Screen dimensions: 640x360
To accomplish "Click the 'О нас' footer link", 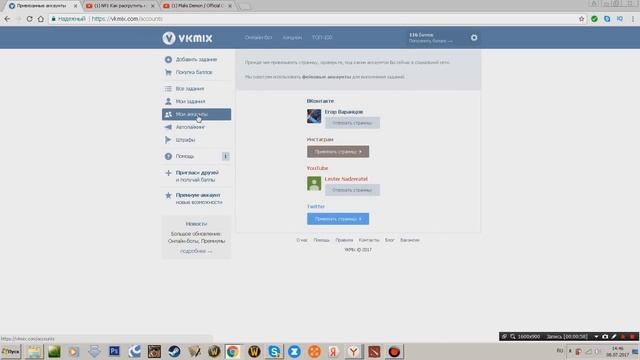I will pyautogui.click(x=302, y=240).
